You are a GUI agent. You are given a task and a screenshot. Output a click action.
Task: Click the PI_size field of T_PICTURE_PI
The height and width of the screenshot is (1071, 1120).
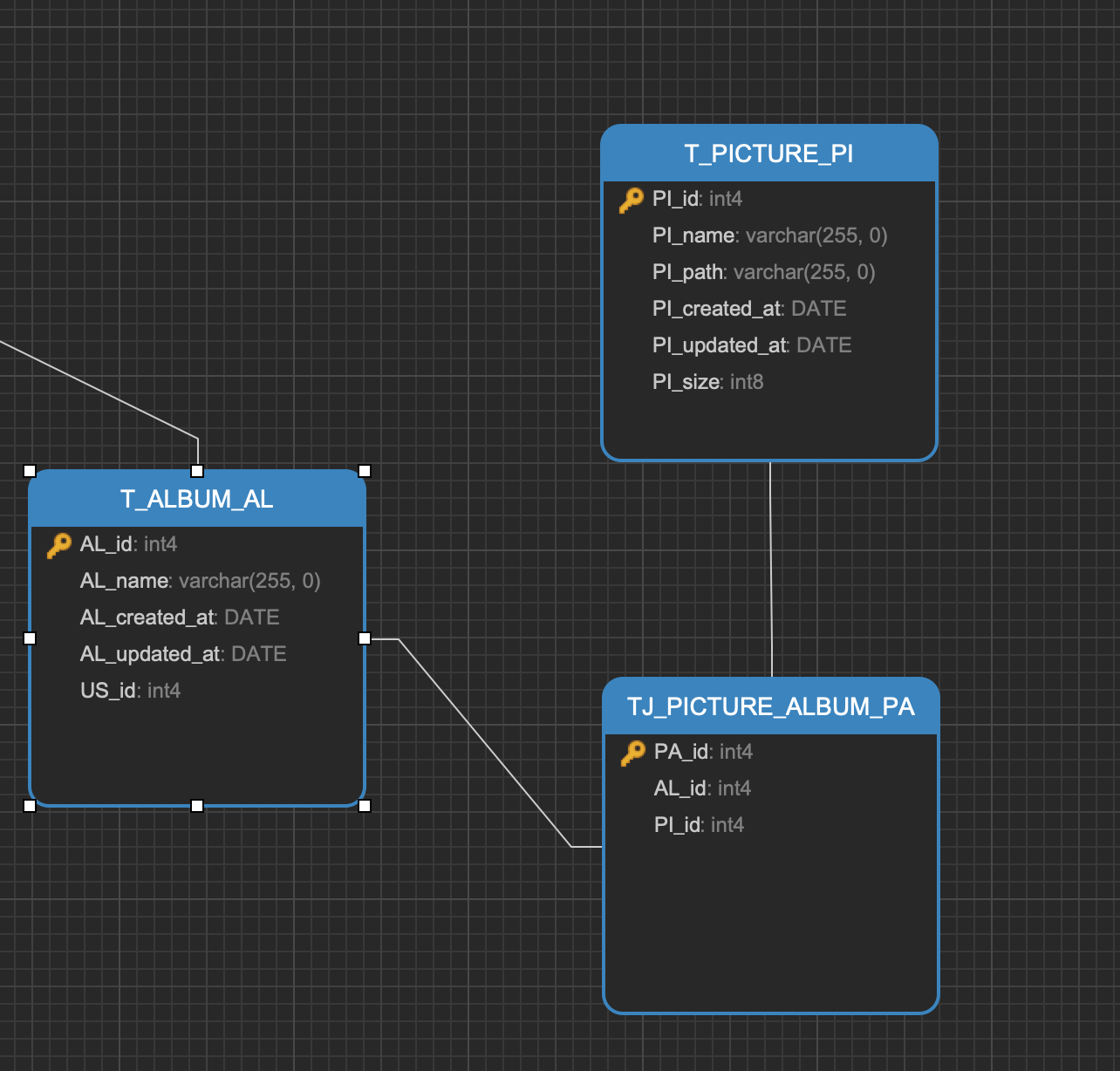pos(707,382)
